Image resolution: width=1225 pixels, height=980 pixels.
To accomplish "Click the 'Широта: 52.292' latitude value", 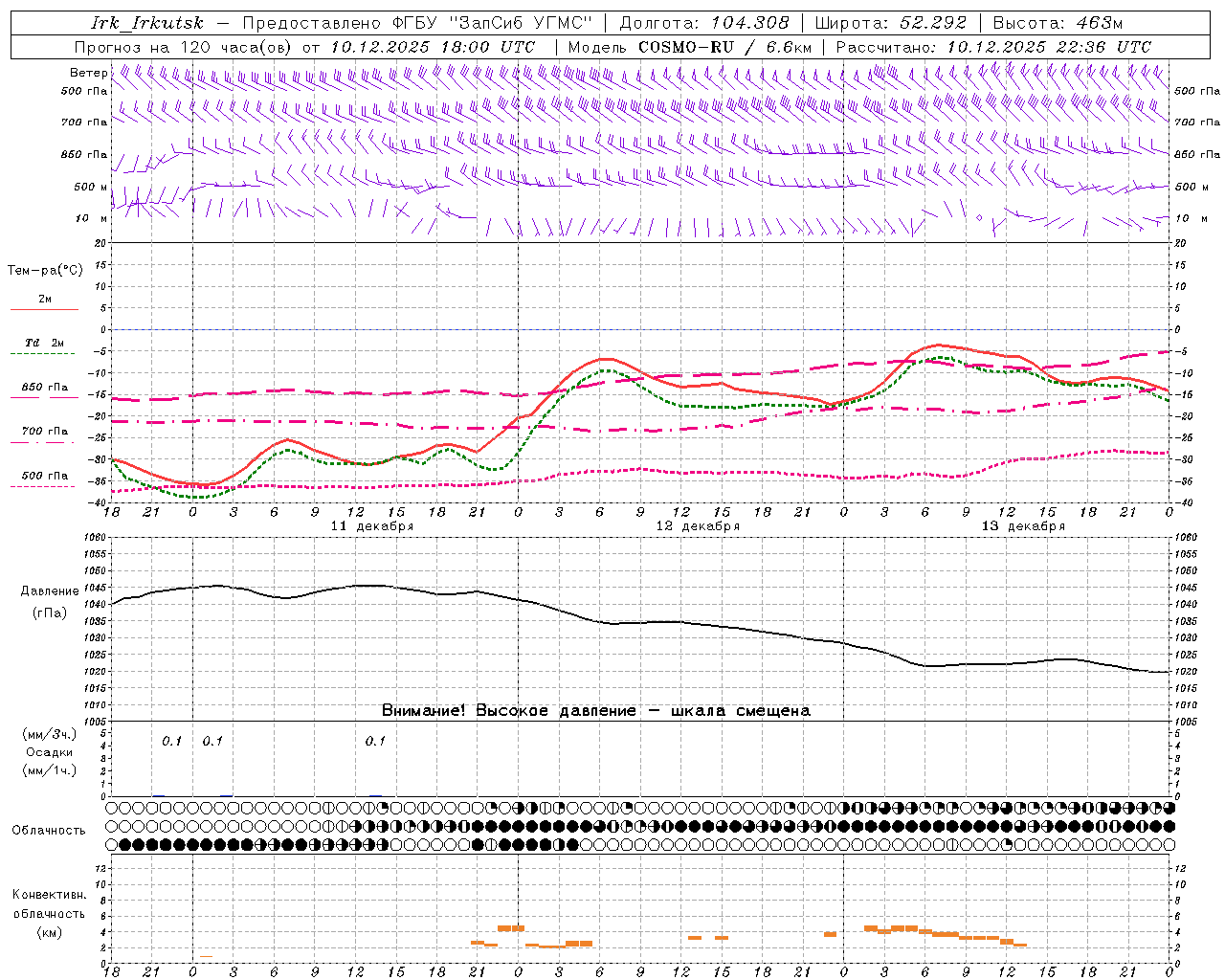I will click(891, 23).
